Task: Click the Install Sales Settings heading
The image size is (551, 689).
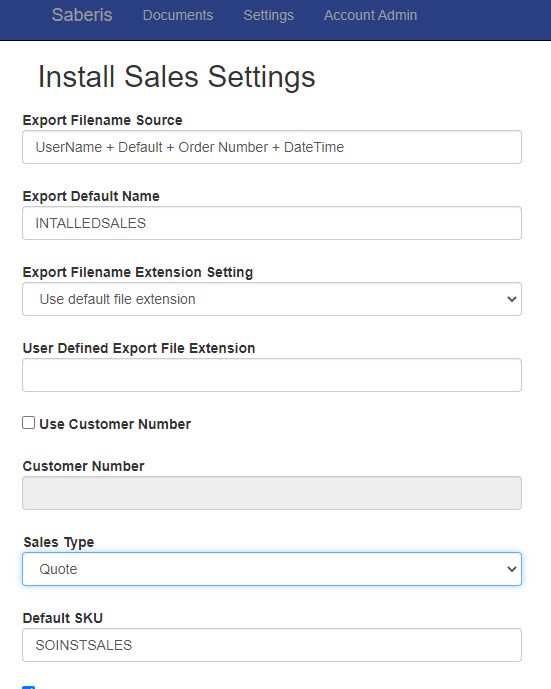Action: [x=177, y=77]
